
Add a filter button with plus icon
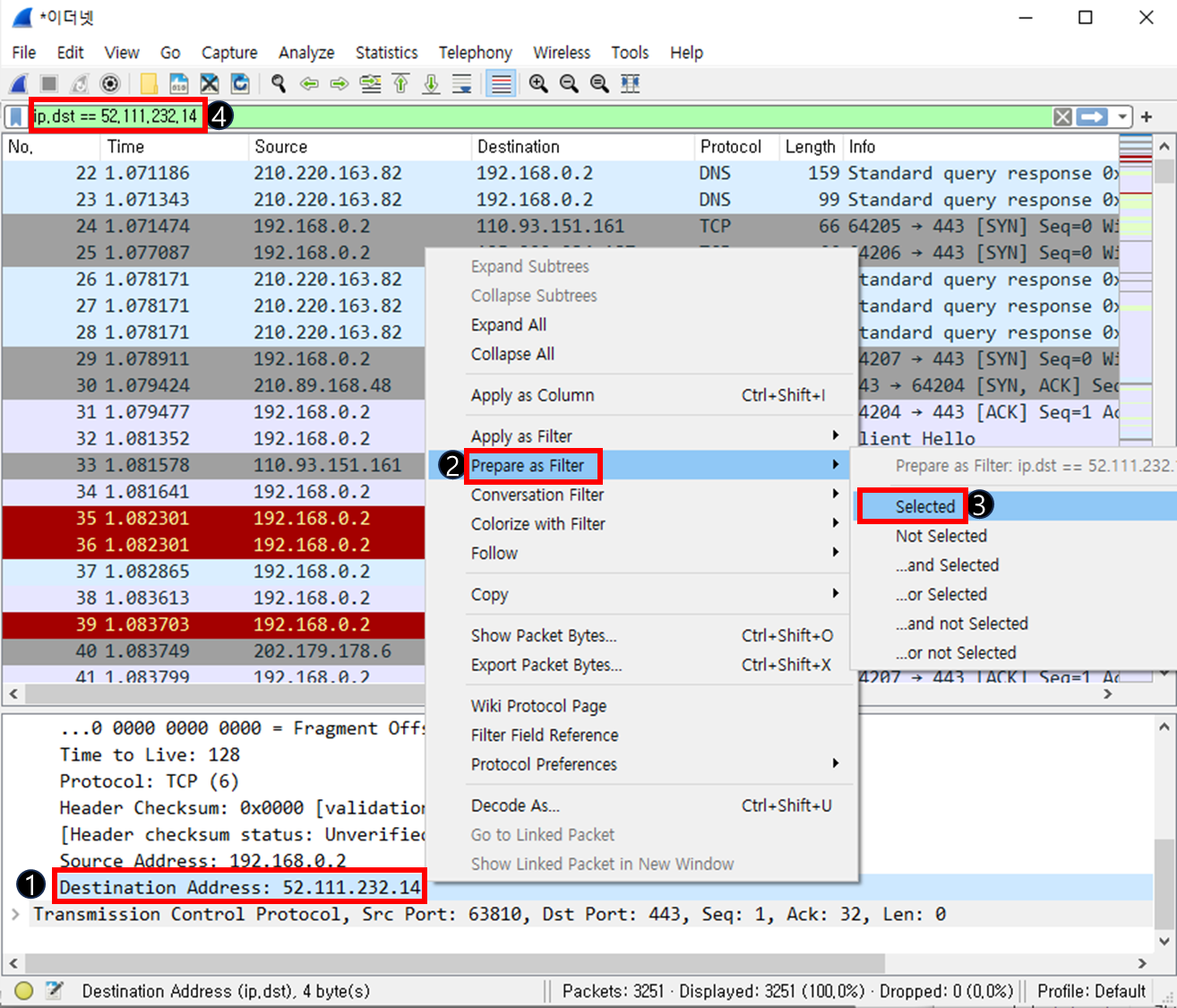[x=1147, y=116]
